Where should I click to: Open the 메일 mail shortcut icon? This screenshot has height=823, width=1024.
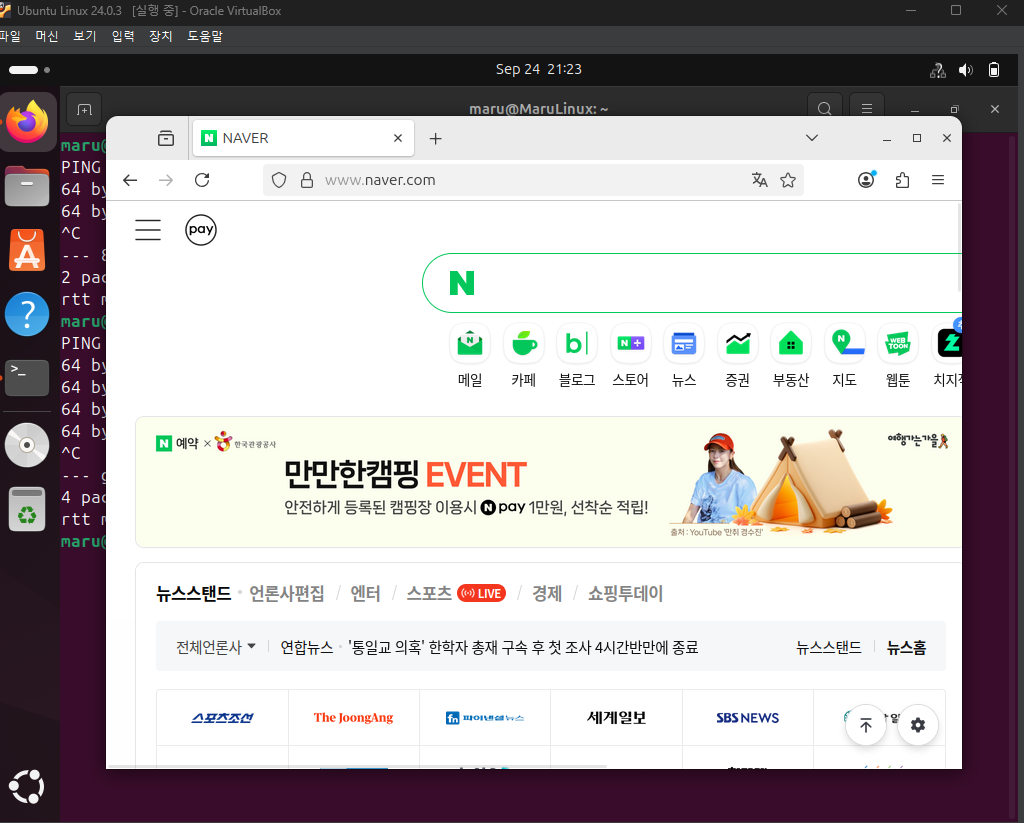[x=470, y=343]
